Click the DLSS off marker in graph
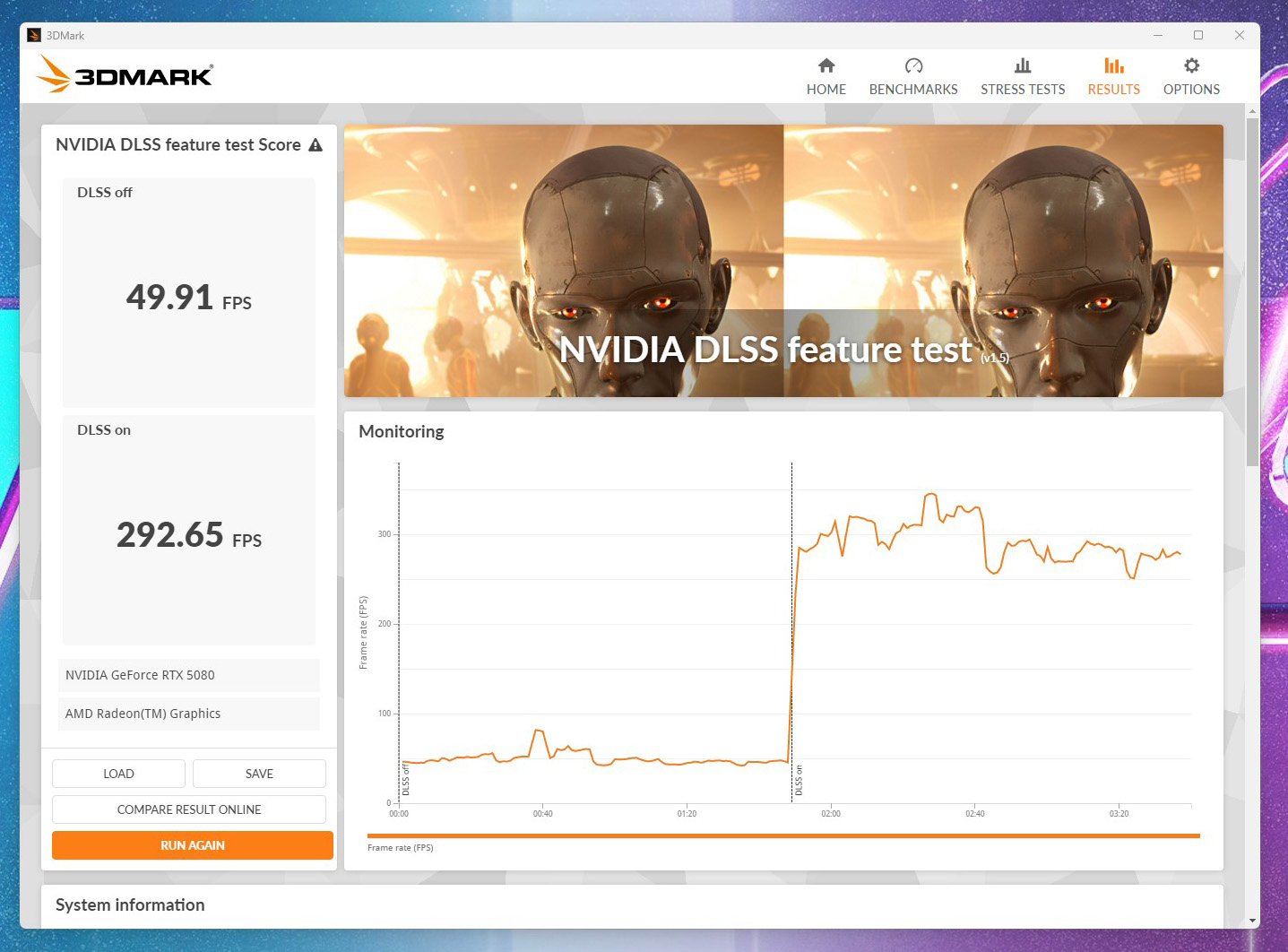This screenshot has width=1288, height=952. (406, 781)
